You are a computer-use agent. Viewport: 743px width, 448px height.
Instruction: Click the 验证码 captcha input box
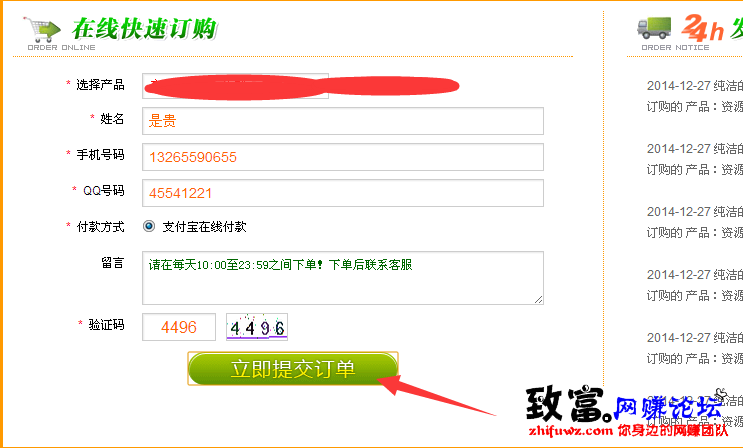point(179,327)
